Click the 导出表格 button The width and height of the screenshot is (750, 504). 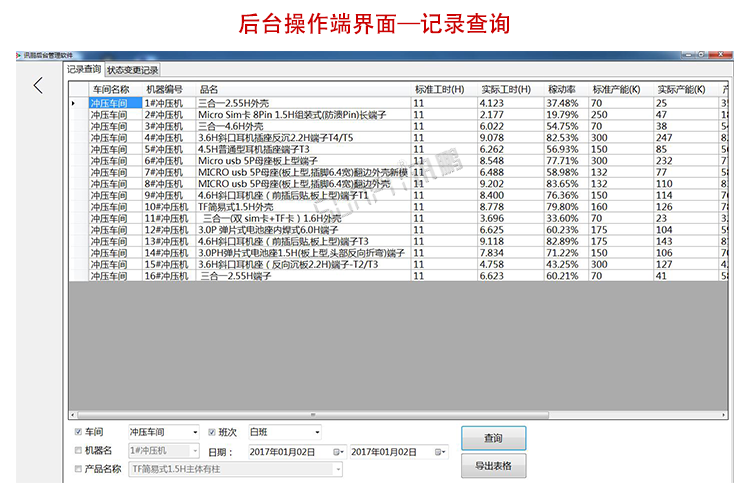[493, 466]
